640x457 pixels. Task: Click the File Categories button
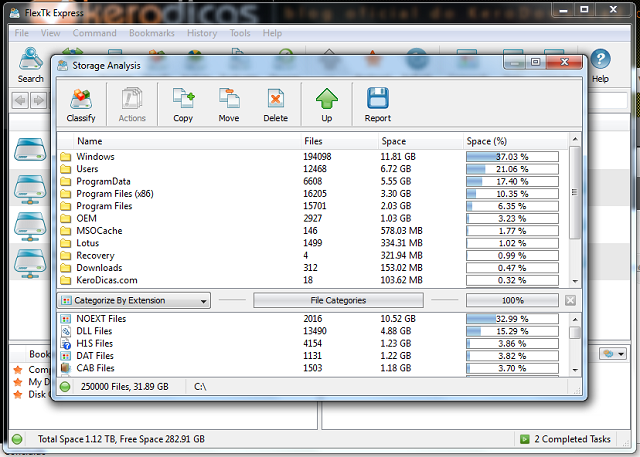coord(338,300)
